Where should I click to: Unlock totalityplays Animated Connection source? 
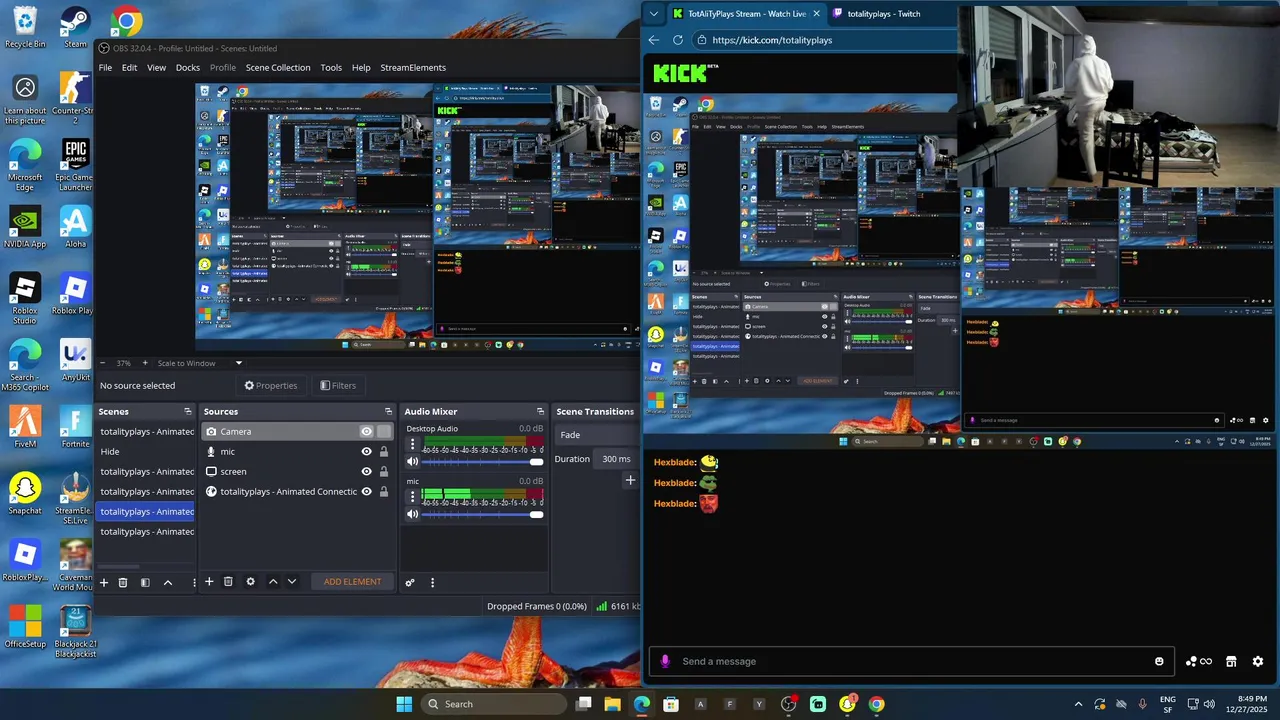pyautogui.click(x=383, y=491)
